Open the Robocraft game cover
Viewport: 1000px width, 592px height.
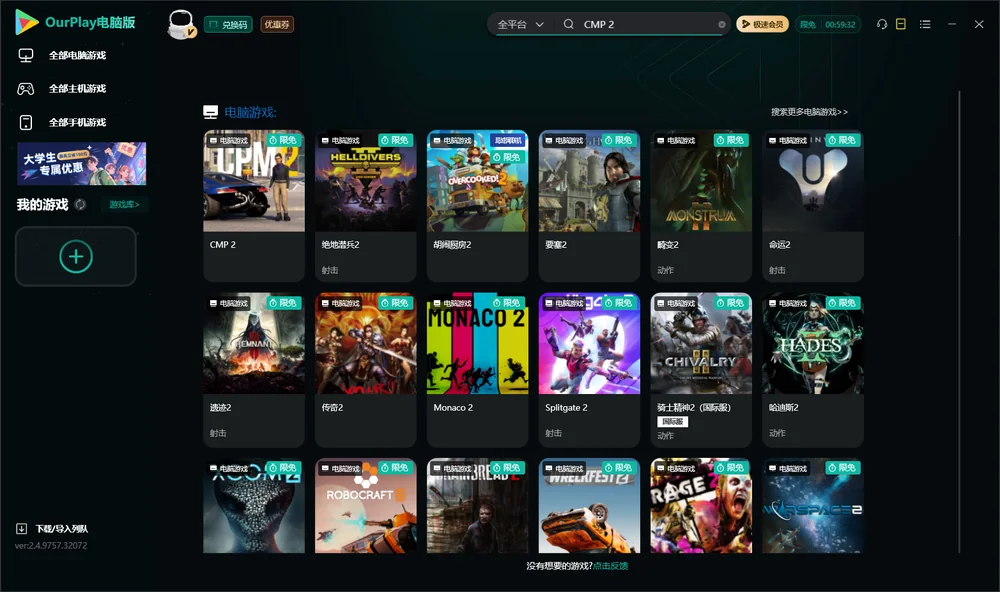tap(365, 506)
